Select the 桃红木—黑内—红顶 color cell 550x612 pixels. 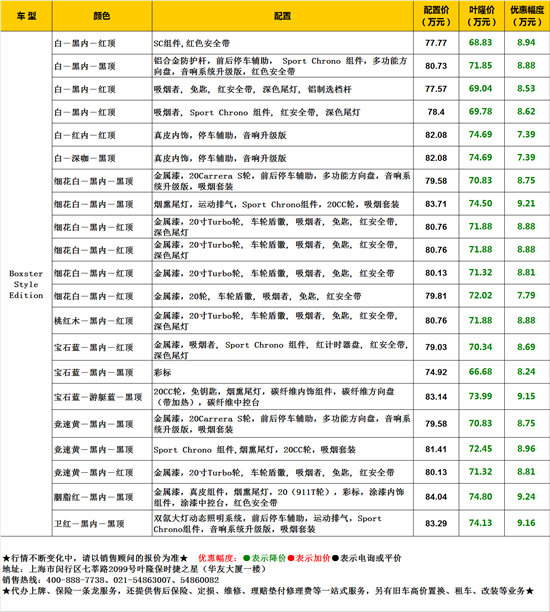click(102, 320)
